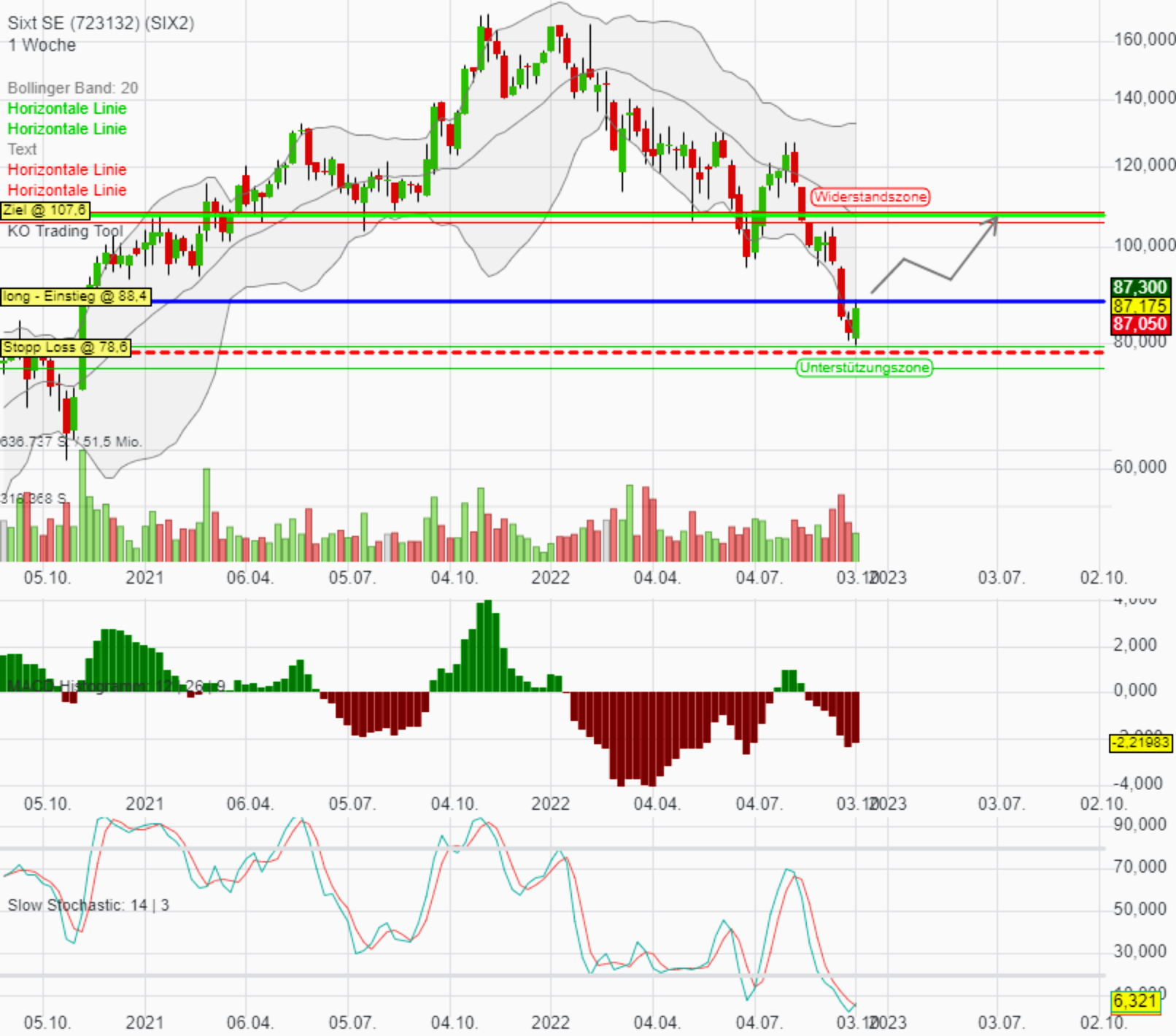The height and width of the screenshot is (1036, 1176).
Task: Click the 0,000 MACD axis value
Action: click(1135, 690)
